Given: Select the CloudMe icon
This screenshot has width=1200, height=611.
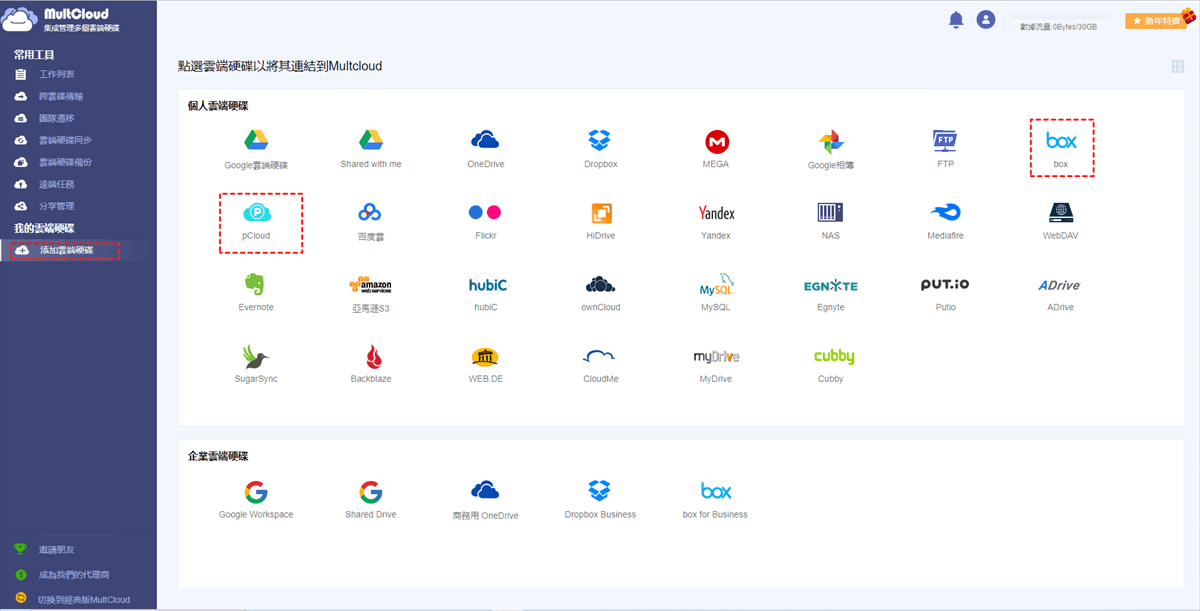Looking at the screenshot, I should pos(600,357).
